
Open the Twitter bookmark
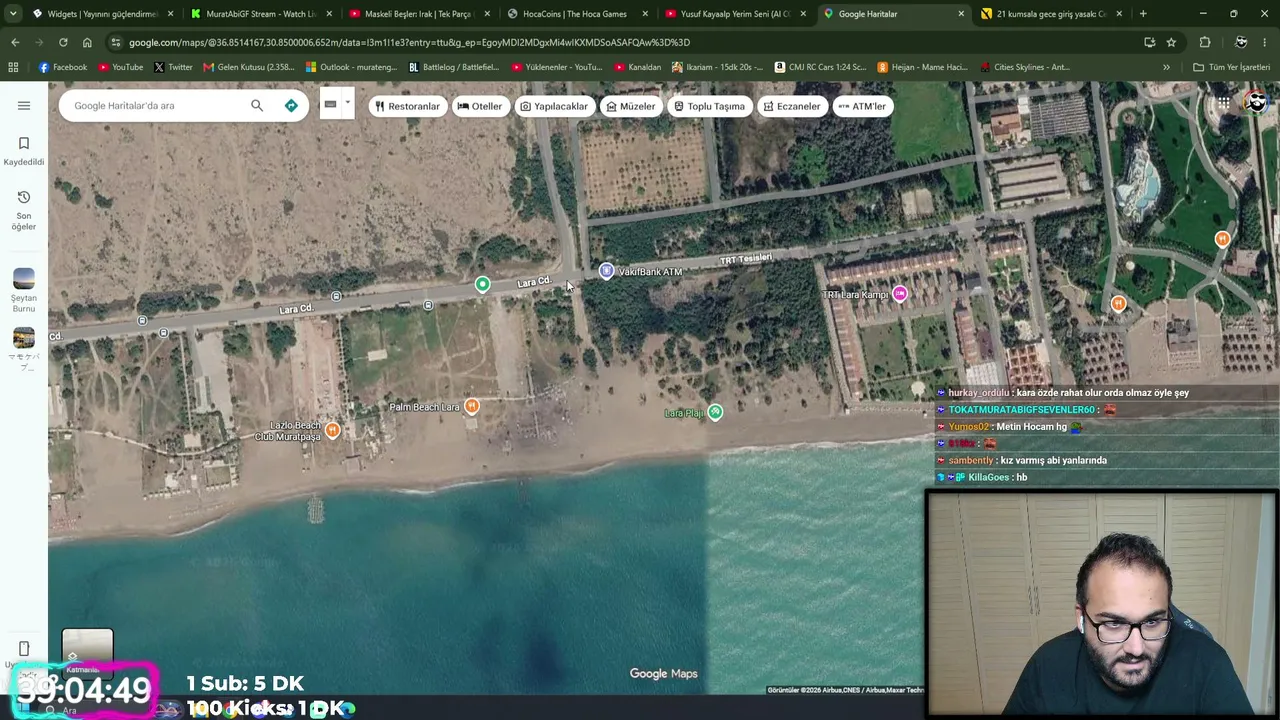point(173,67)
